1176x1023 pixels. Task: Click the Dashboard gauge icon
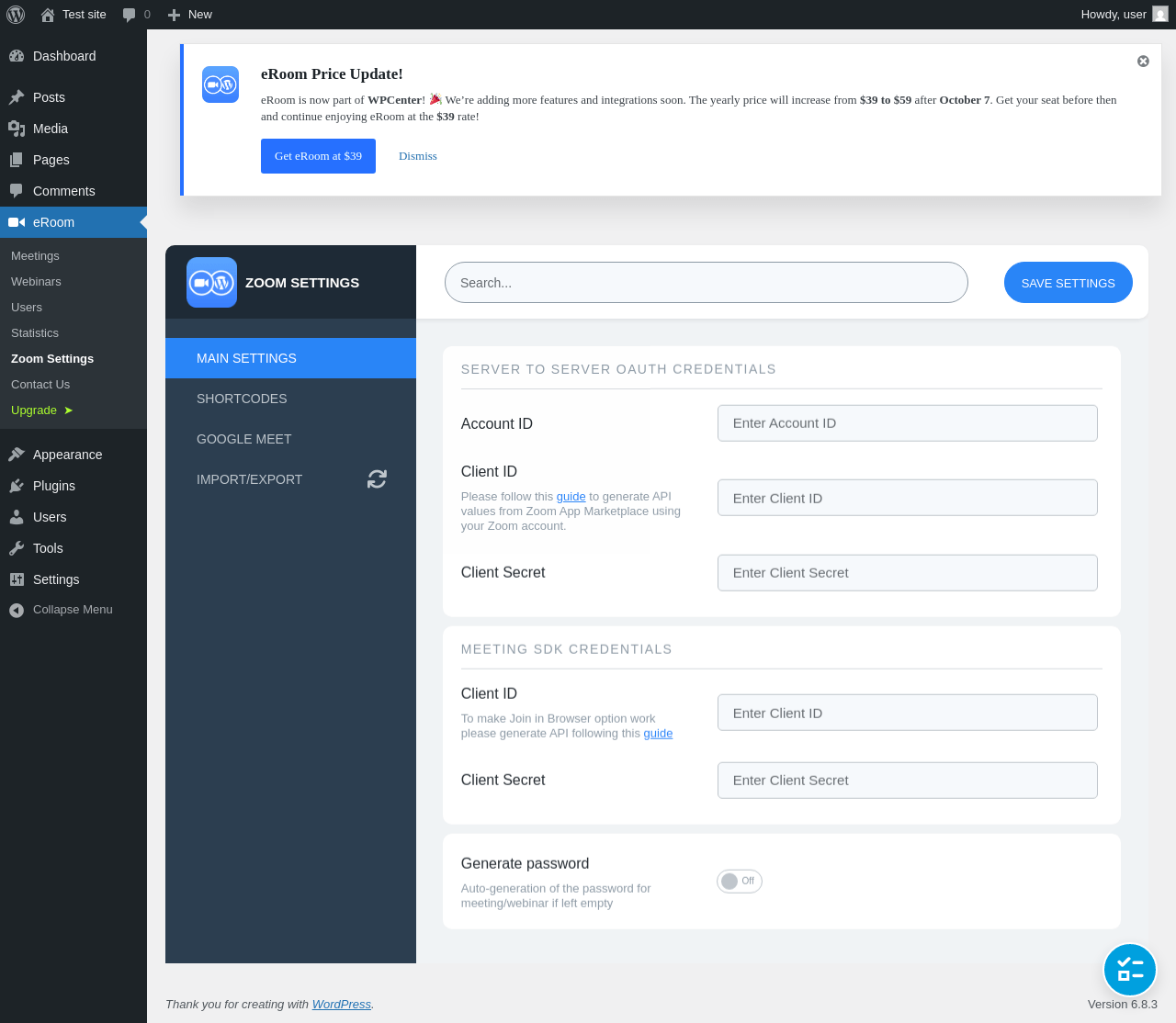[x=17, y=56]
